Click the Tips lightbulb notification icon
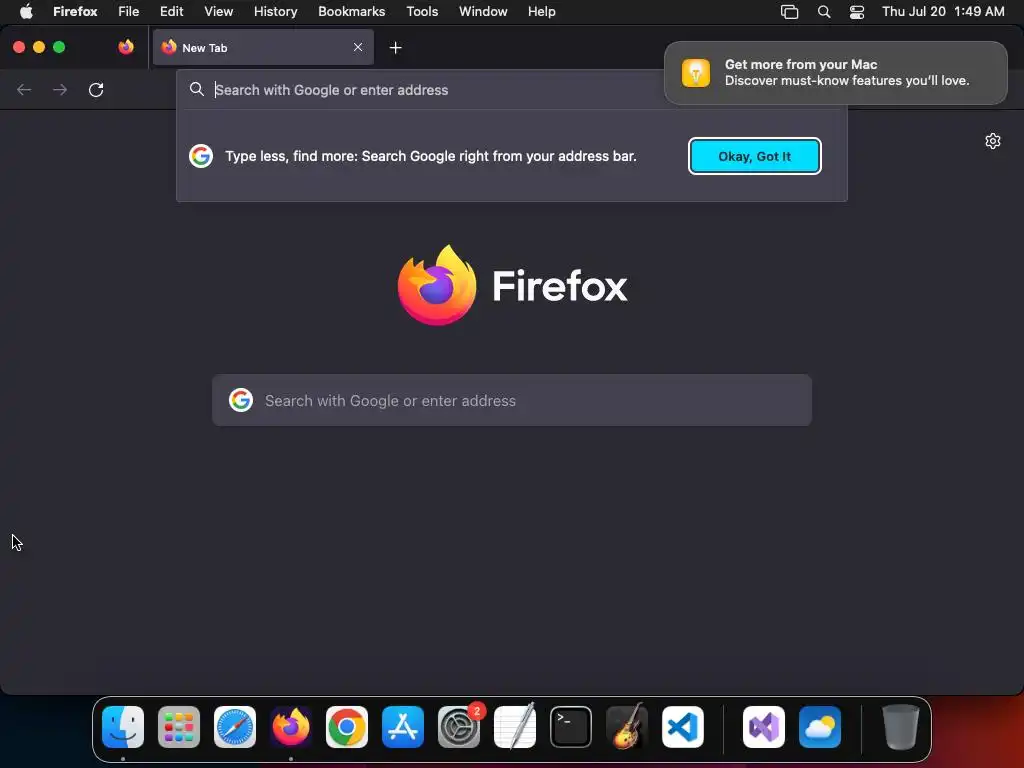 [696, 72]
